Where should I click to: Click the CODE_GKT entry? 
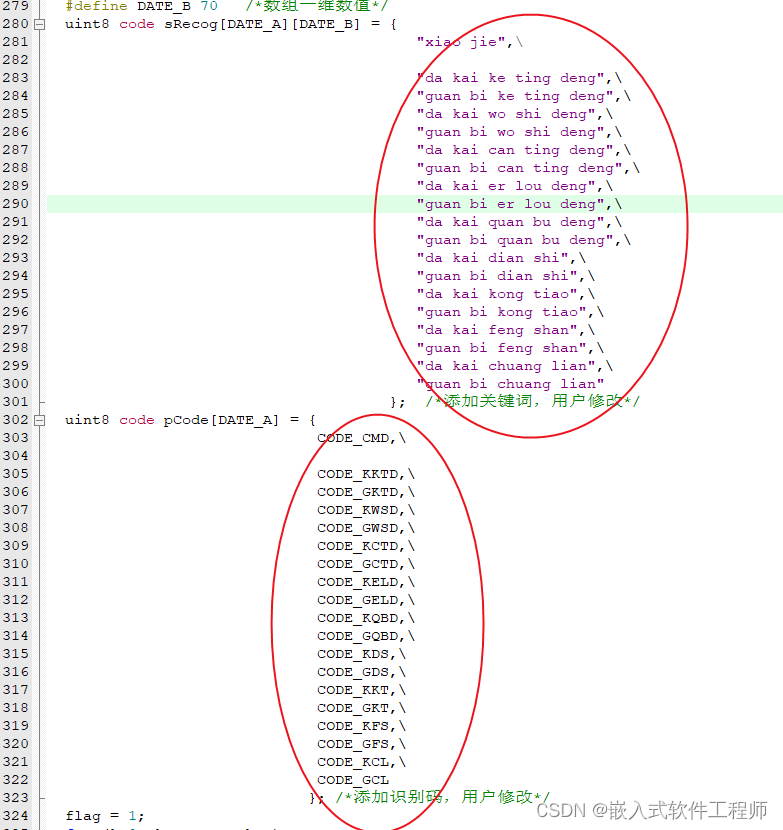tap(353, 708)
